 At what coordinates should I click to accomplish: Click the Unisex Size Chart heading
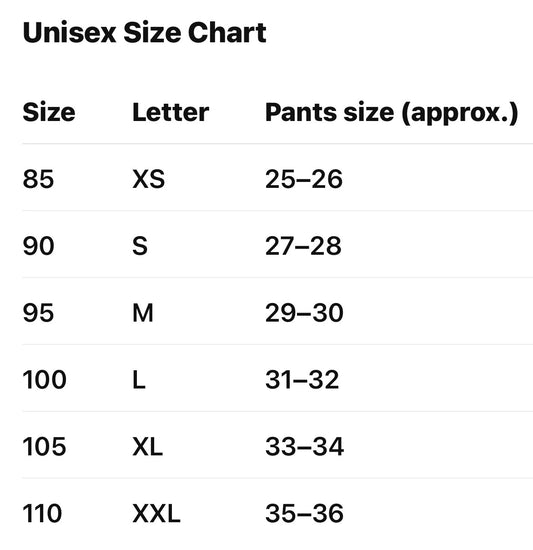pyautogui.click(x=144, y=33)
